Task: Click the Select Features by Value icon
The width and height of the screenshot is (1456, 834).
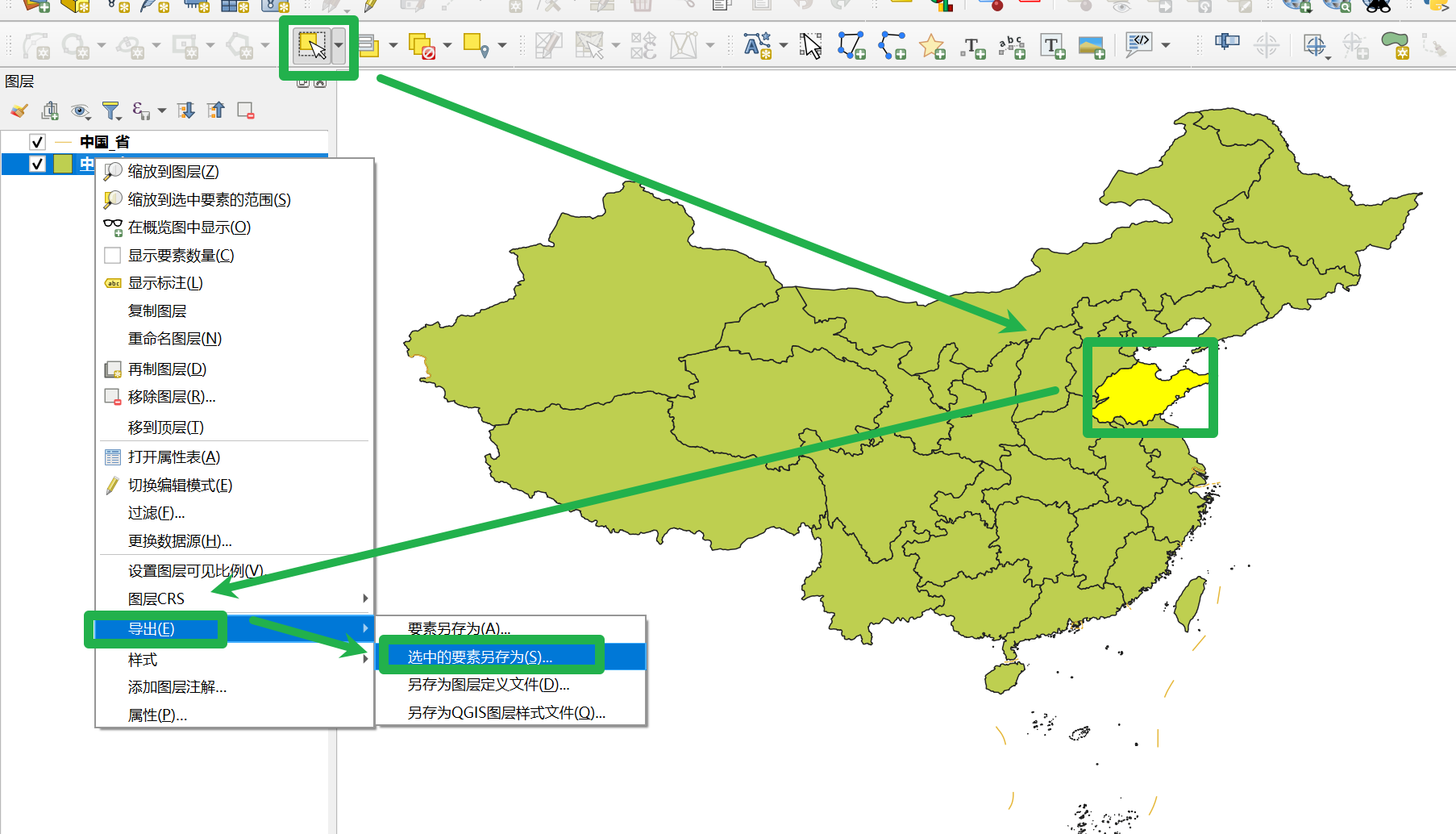Action: 368,45
